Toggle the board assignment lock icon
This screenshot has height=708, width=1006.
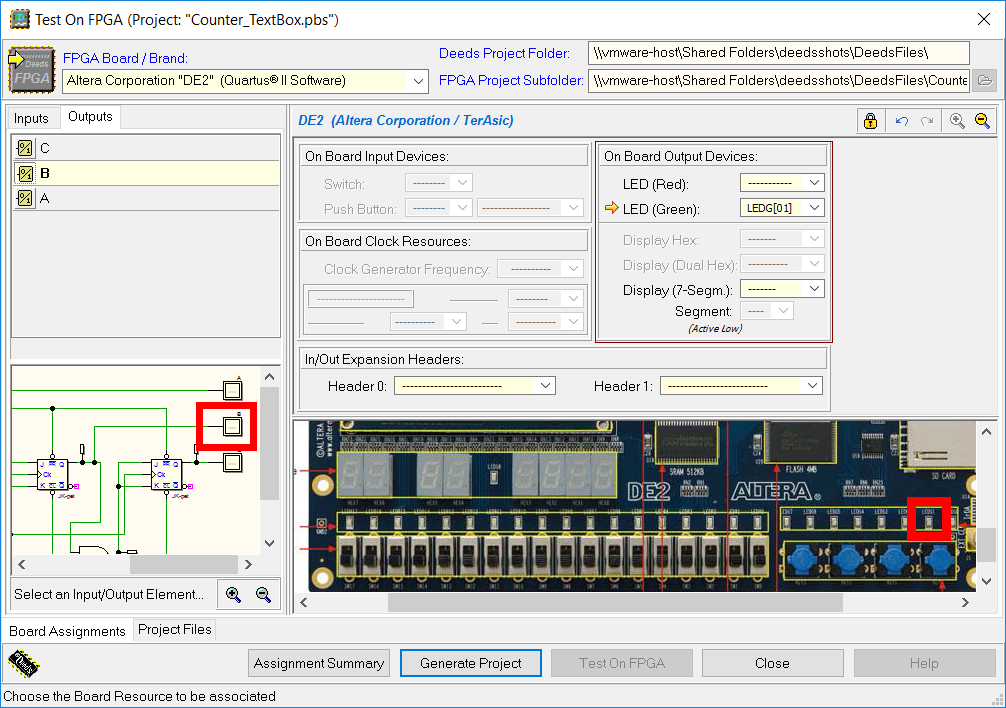[870, 121]
